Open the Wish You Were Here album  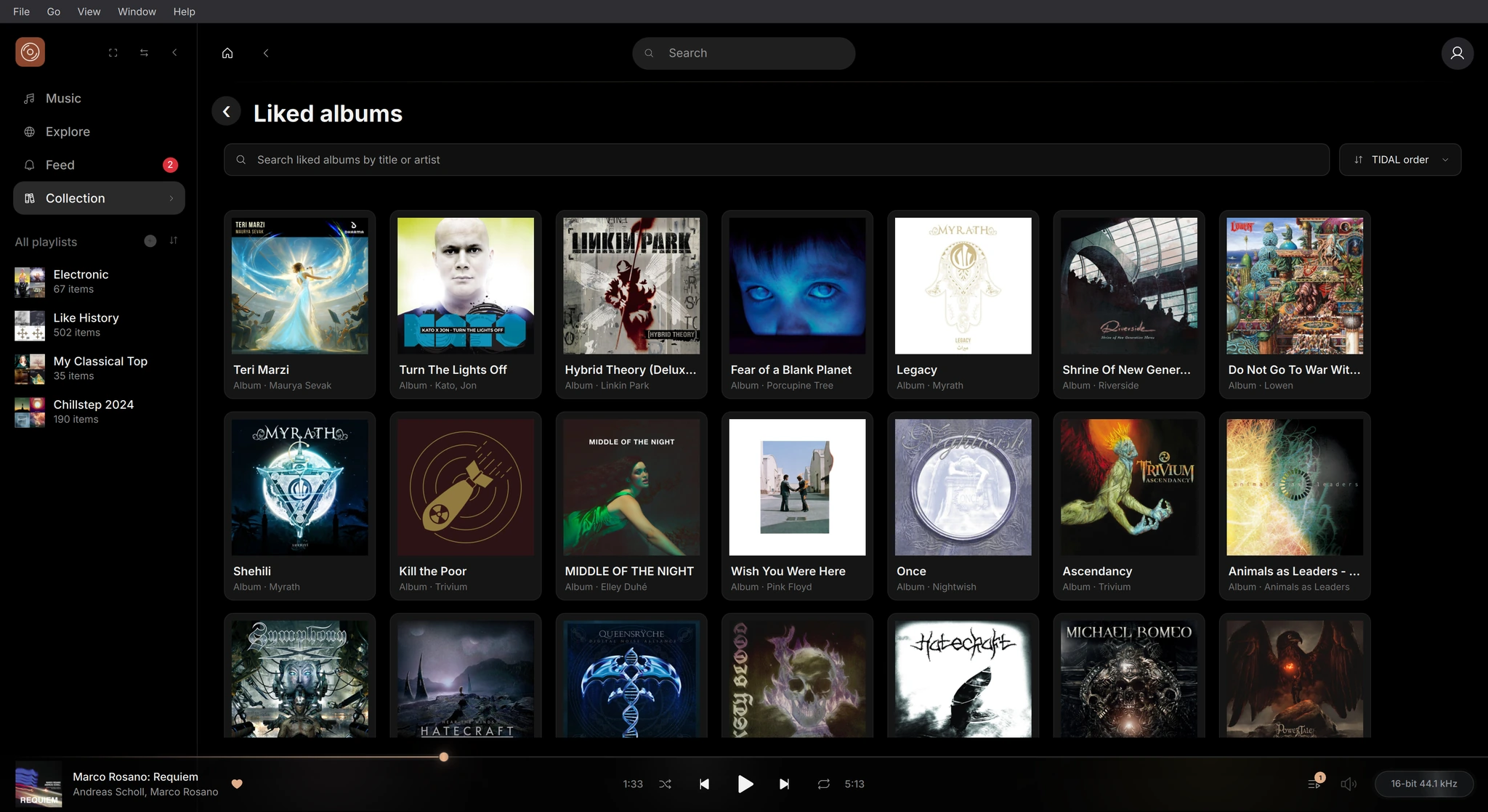click(x=797, y=506)
